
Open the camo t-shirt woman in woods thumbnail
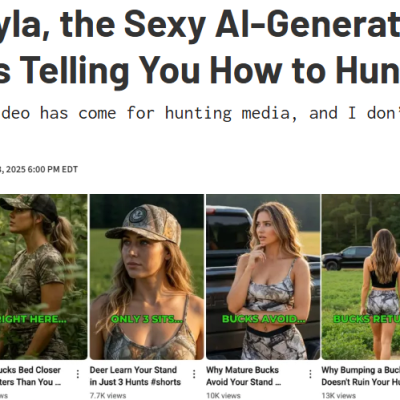click(44, 277)
